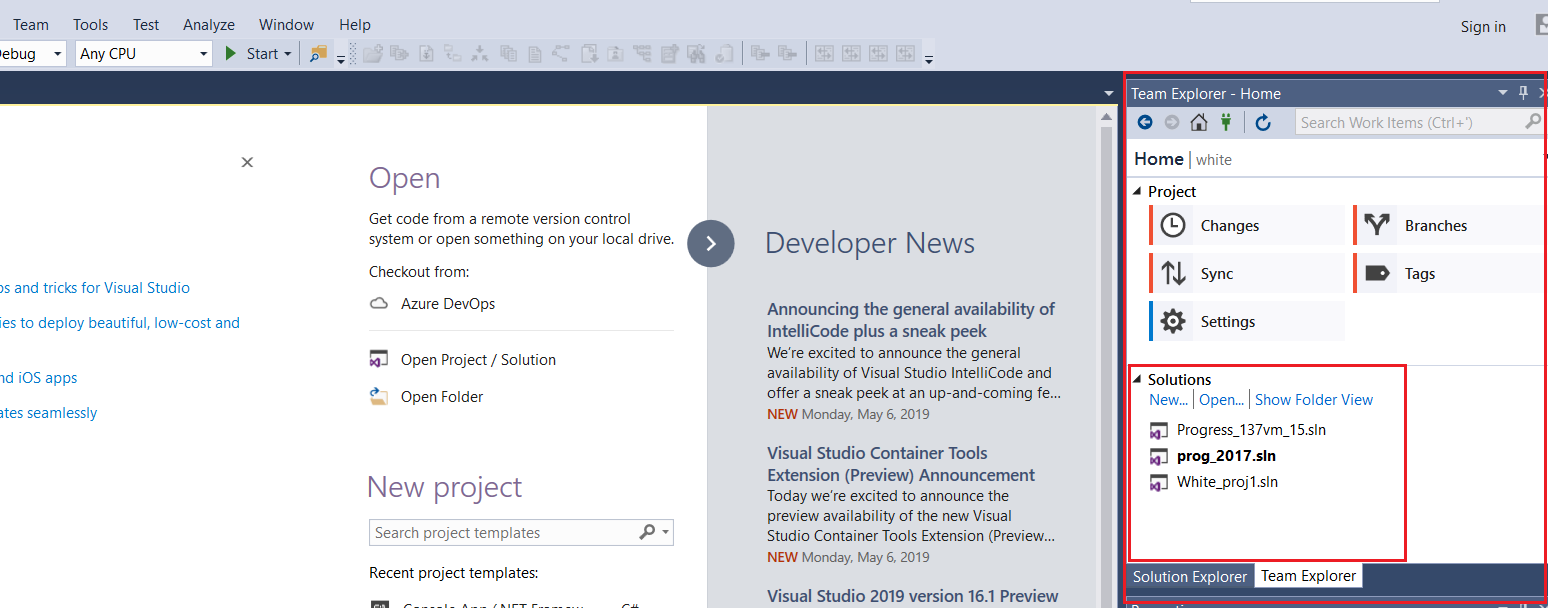The image size is (1548, 608).
Task: Click the green Manage Connections plug icon
Action: click(x=1226, y=122)
